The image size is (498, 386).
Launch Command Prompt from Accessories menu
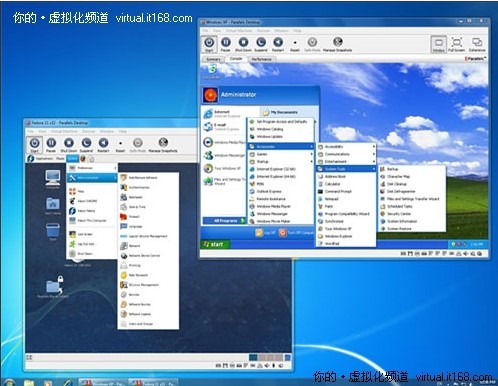pos(346,192)
